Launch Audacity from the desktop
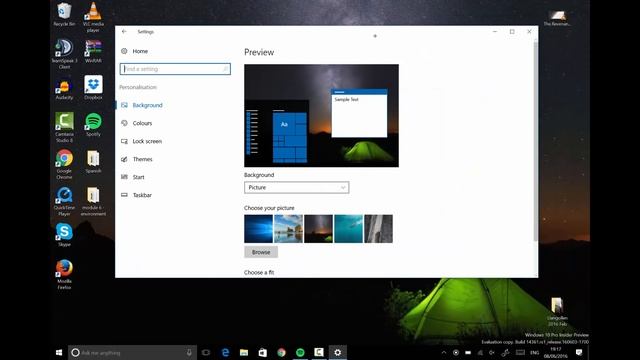 (x=64, y=89)
